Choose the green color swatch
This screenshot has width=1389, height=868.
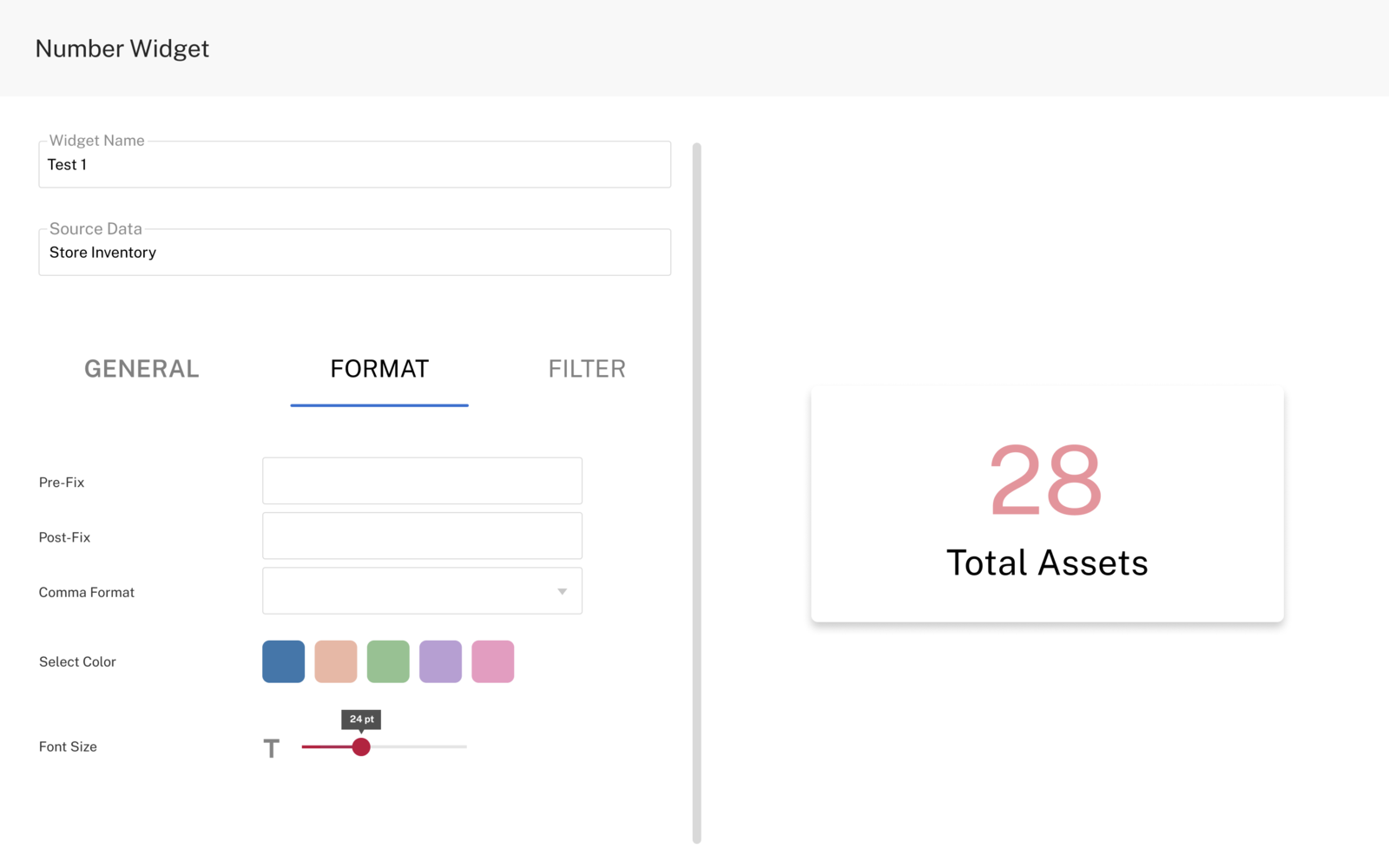388,661
